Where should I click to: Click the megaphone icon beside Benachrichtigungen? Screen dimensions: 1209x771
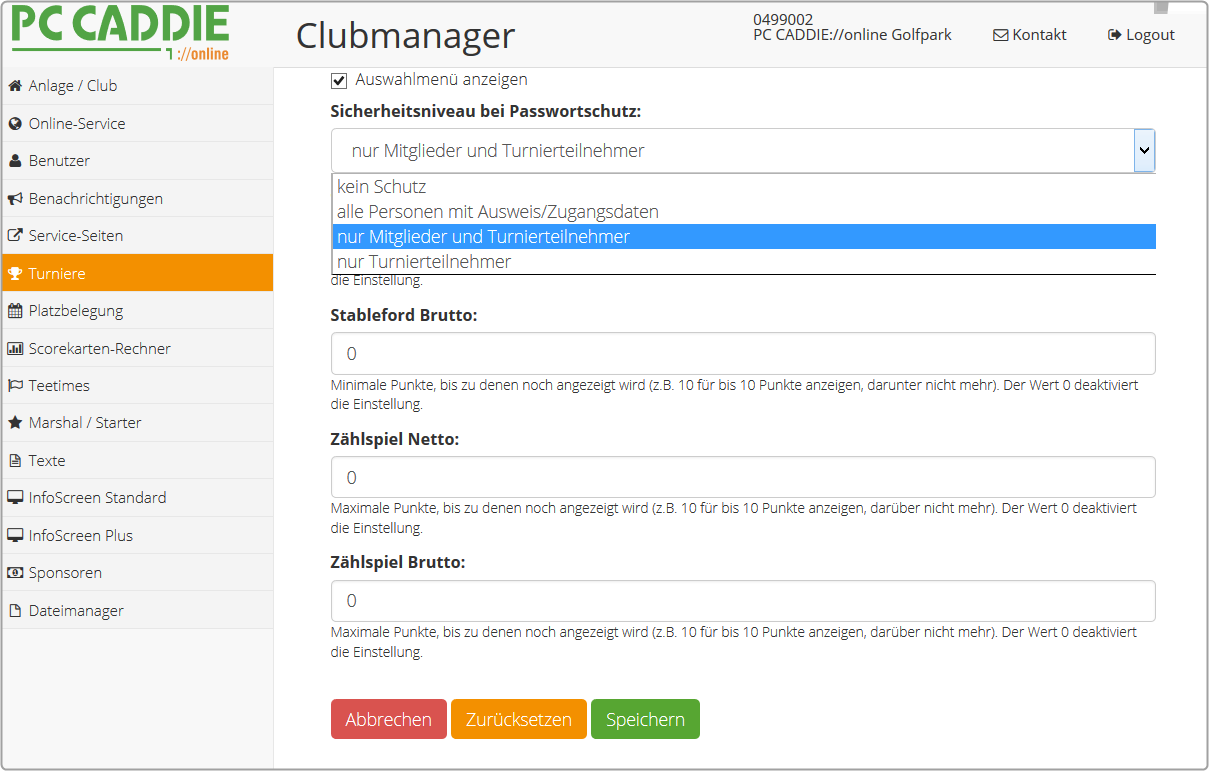[15, 199]
